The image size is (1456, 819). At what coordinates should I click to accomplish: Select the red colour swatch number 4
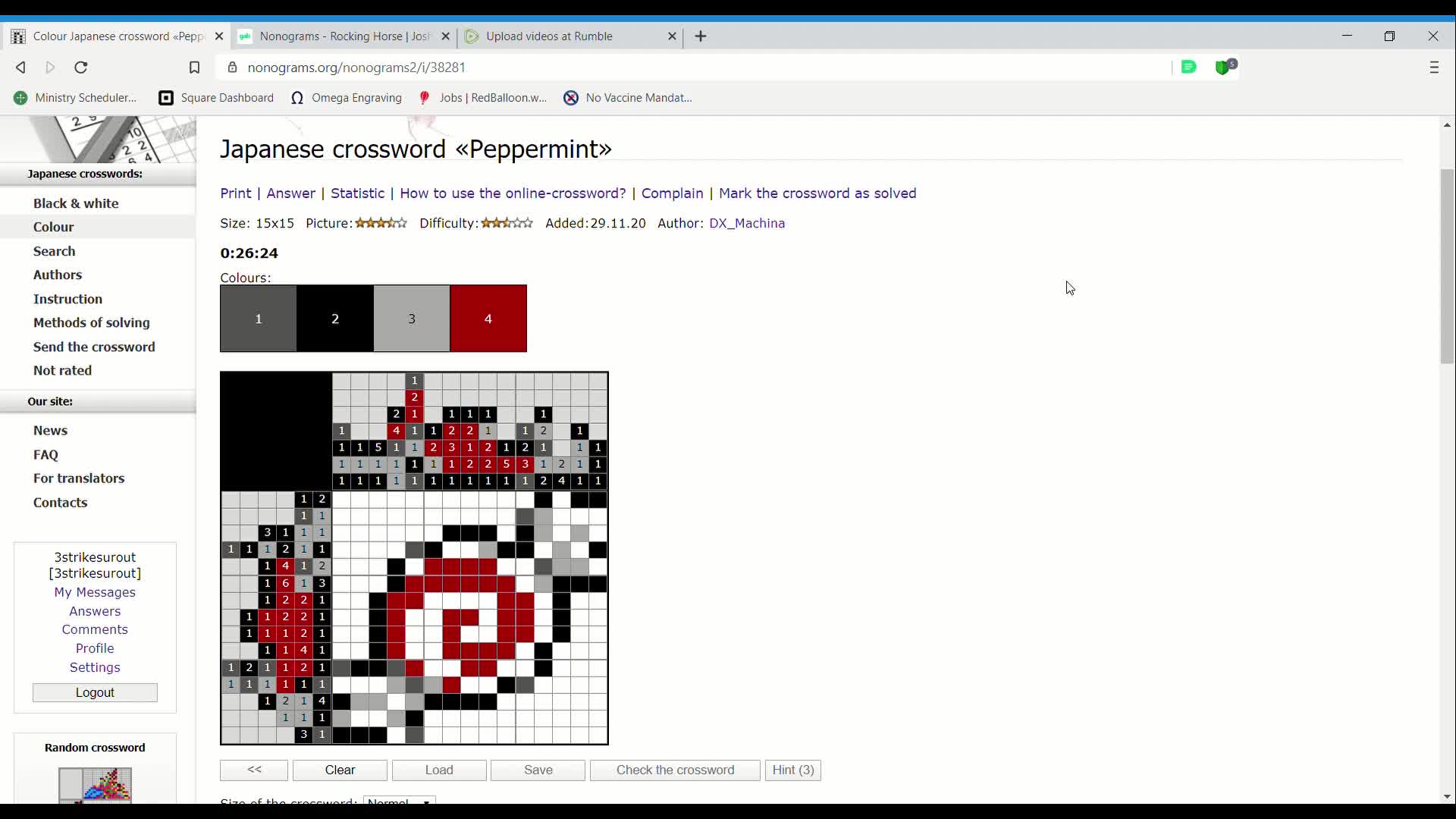pyautogui.click(x=488, y=318)
